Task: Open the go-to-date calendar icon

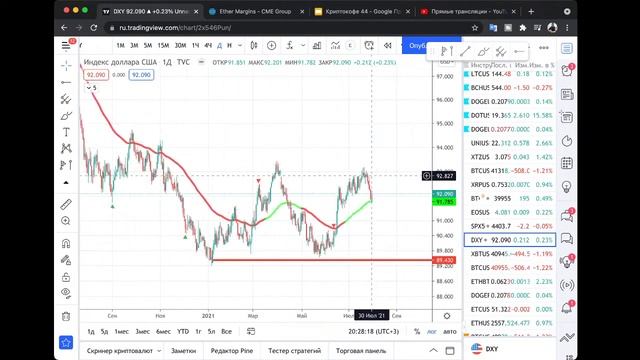Action: click(251, 331)
